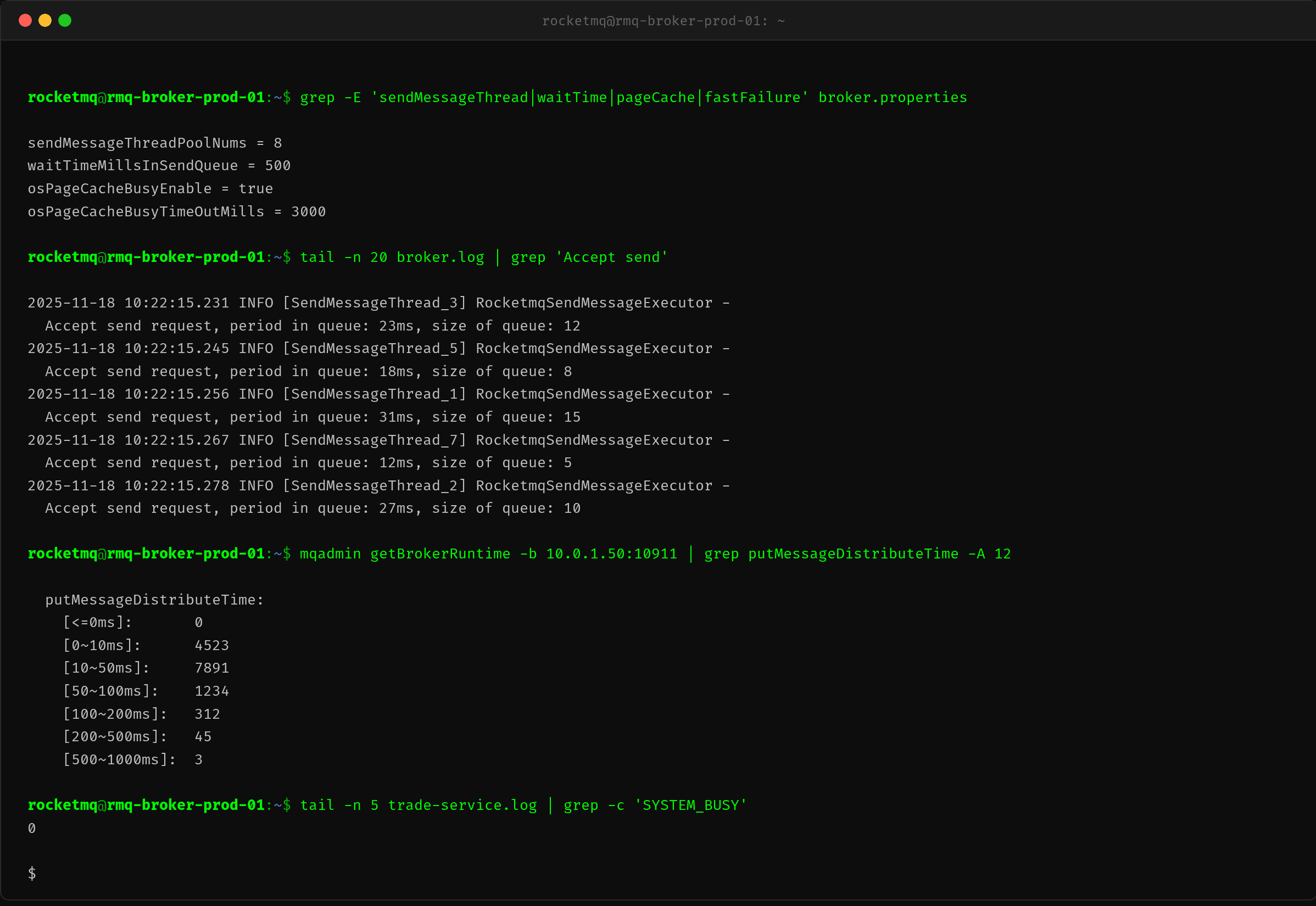This screenshot has width=1316, height=906.
Task: Select the [200~500ms] 45 row
Action: 137,737
